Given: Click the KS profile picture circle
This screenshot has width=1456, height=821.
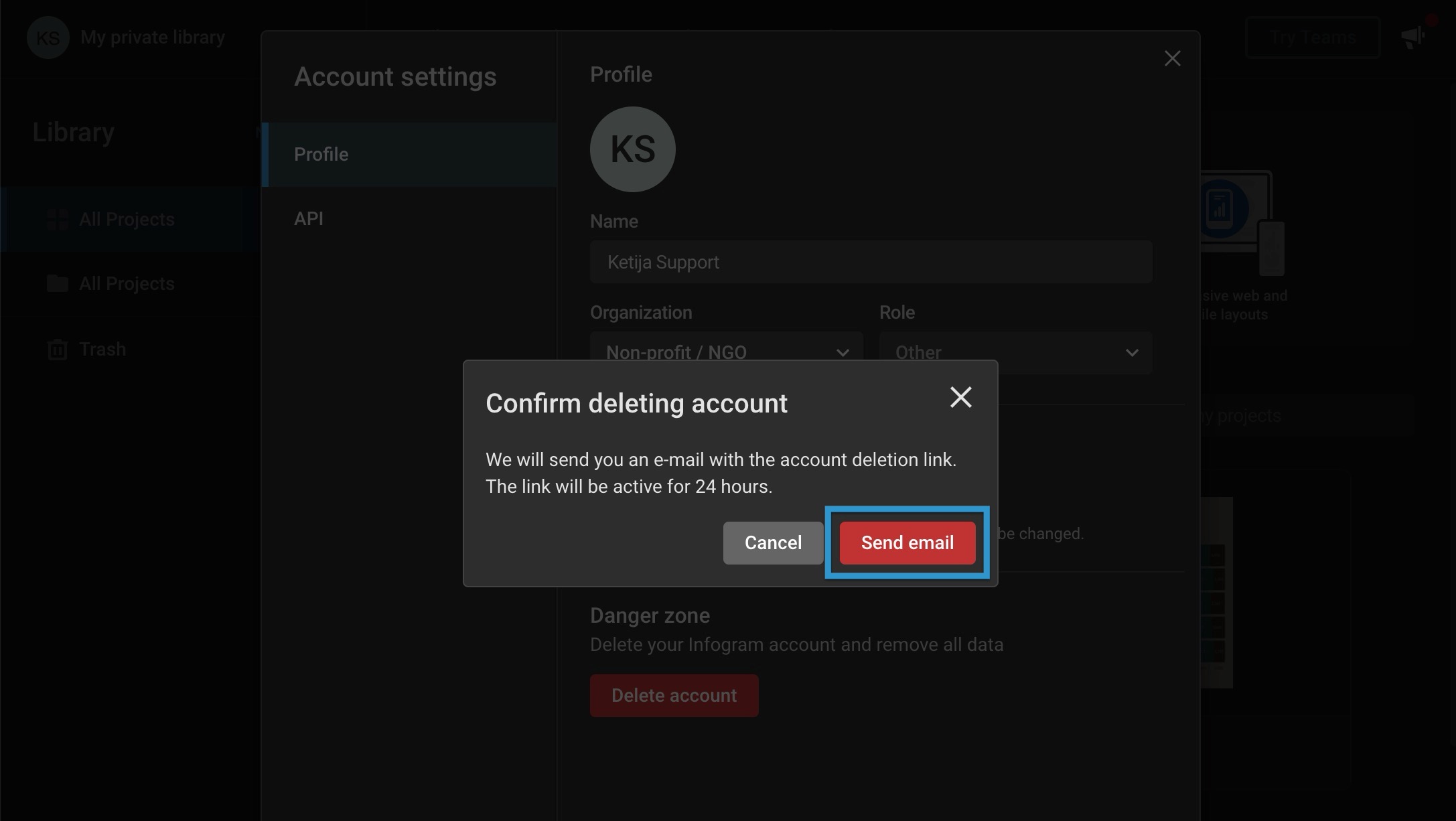Looking at the screenshot, I should pyautogui.click(x=632, y=149).
